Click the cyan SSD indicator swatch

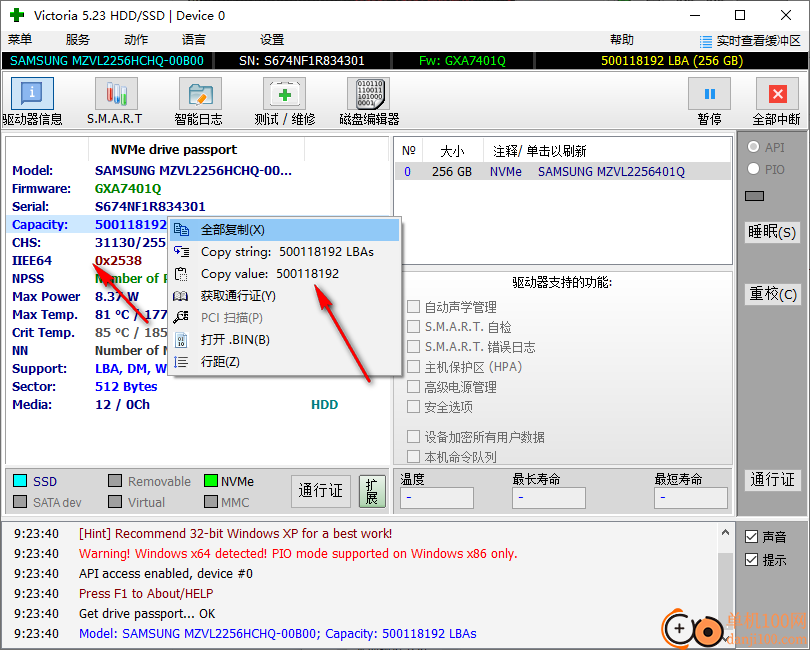(20, 481)
